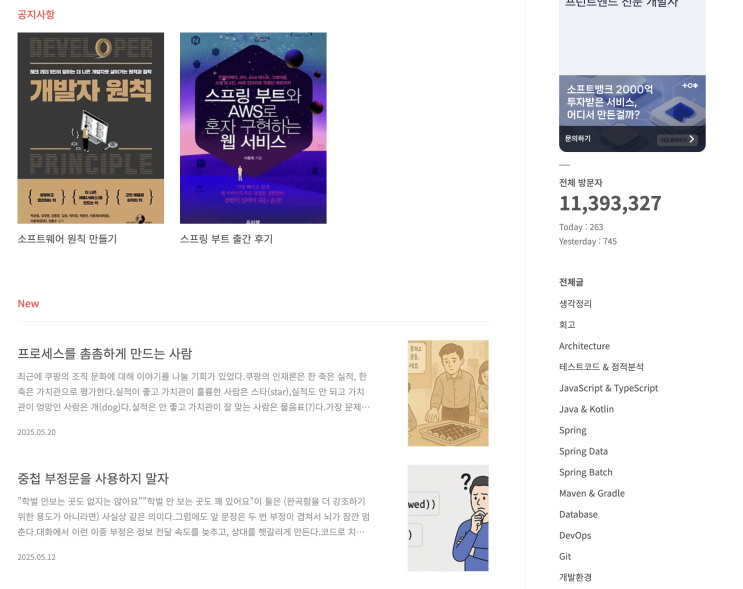Select the 전체글 category

pos(571,282)
